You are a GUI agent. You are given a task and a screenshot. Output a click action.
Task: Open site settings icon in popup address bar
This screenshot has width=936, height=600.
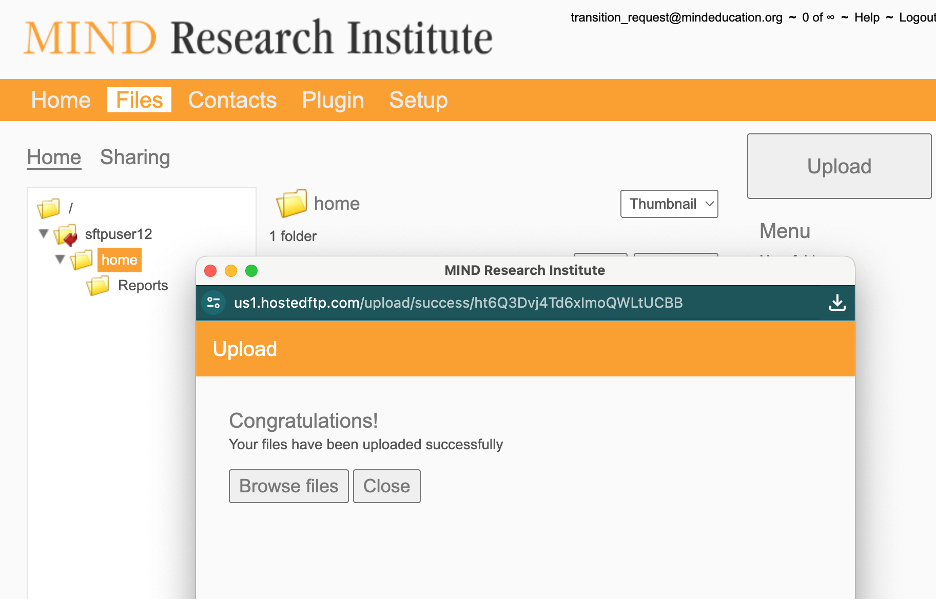pos(214,303)
